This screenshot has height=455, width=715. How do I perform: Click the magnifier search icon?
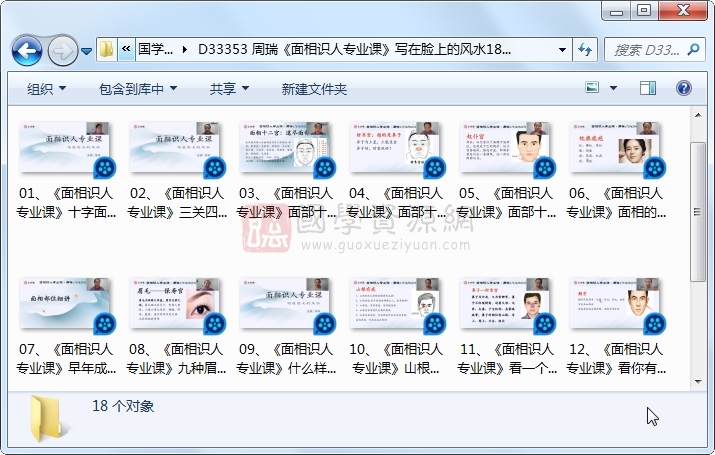pyautogui.click(x=694, y=49)
